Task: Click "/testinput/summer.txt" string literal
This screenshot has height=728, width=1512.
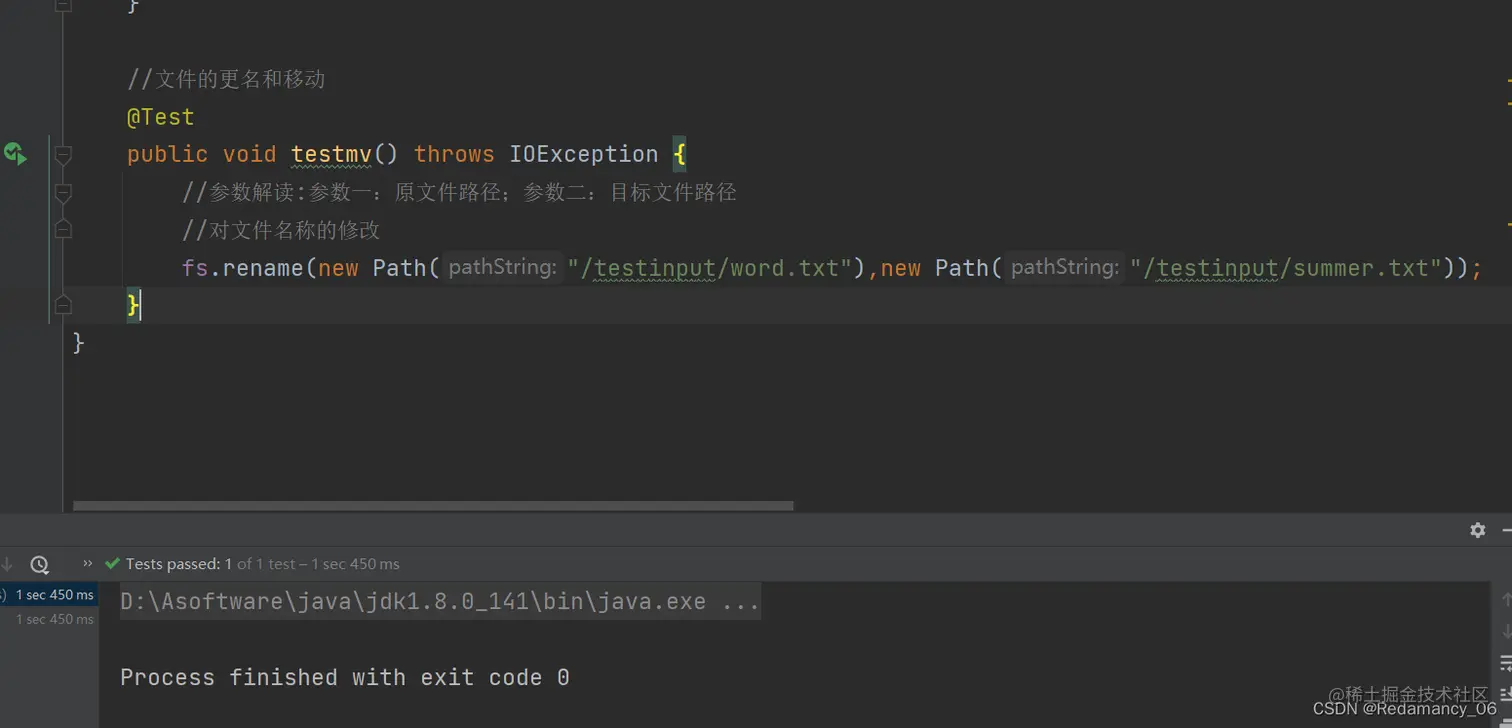Action: [1286, 268]
